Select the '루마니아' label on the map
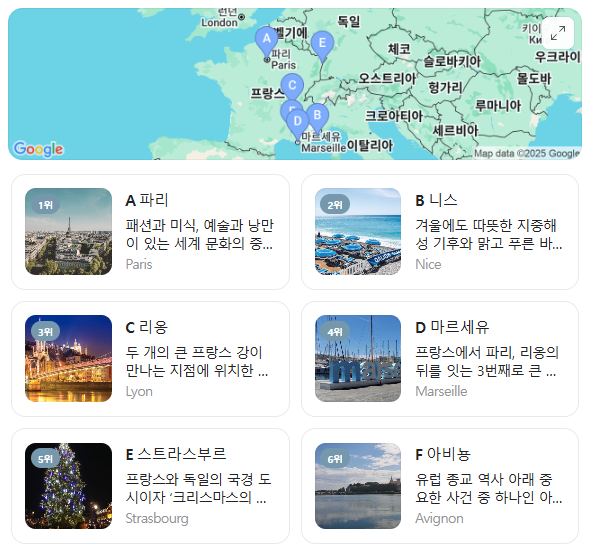The width and height of the screenshot is (593, 548). 498,106
